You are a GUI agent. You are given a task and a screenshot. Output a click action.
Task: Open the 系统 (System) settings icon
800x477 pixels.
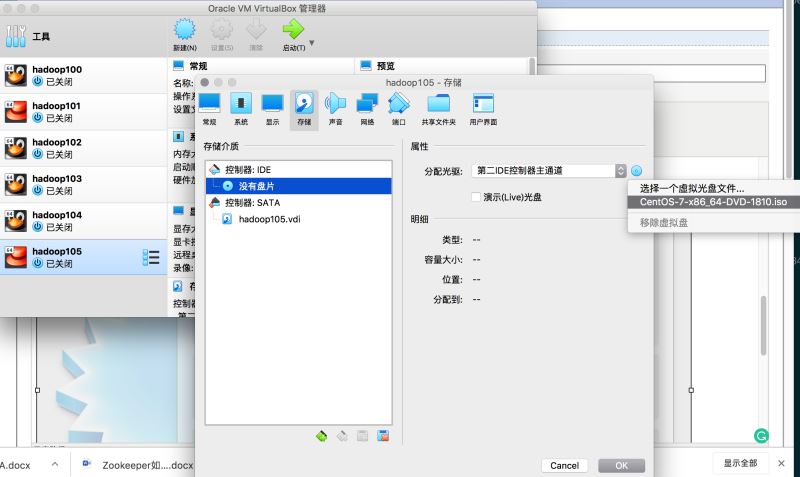click(x=241, y=105)
